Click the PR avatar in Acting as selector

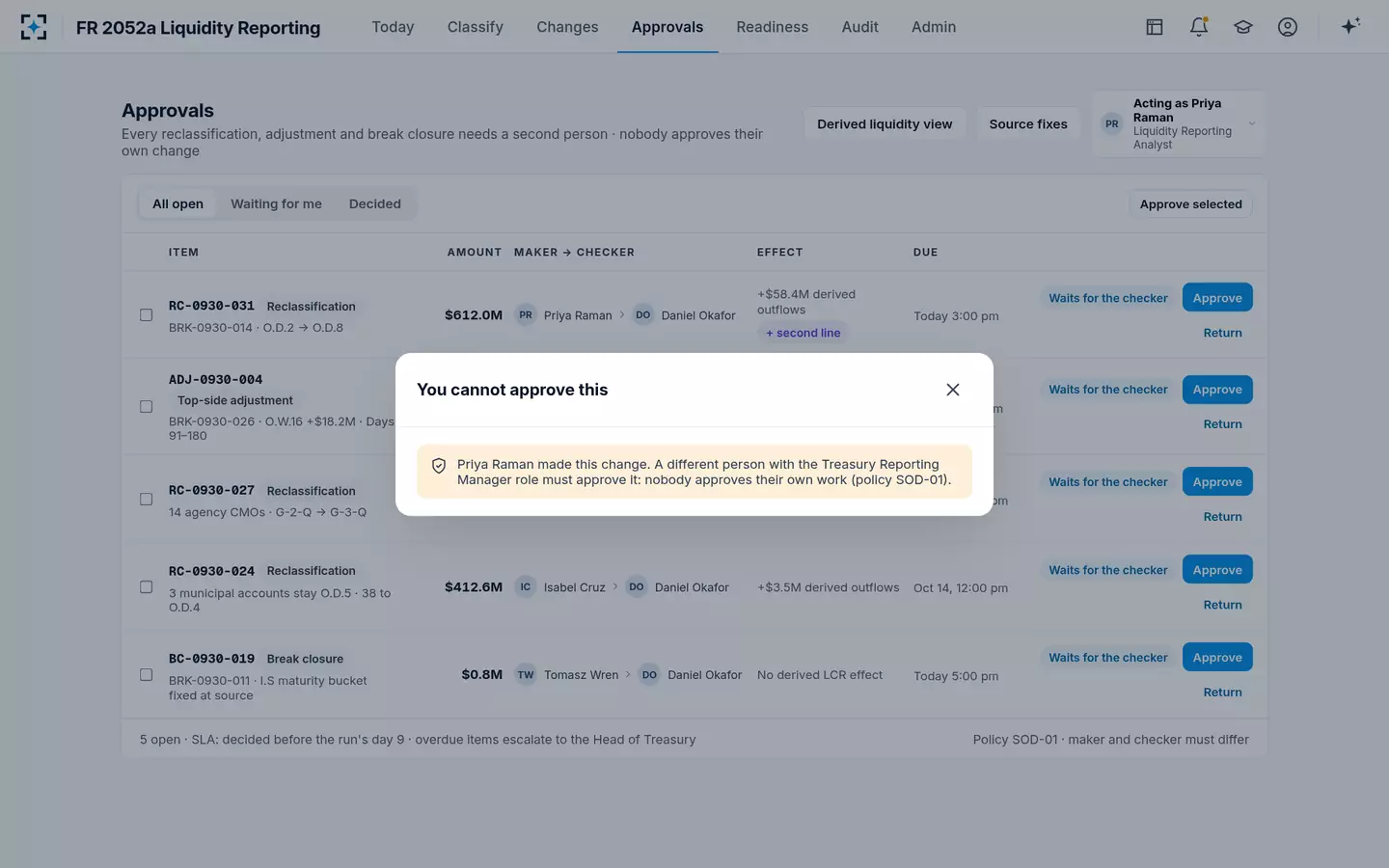pyautogui.click(x=1112, y=123)
